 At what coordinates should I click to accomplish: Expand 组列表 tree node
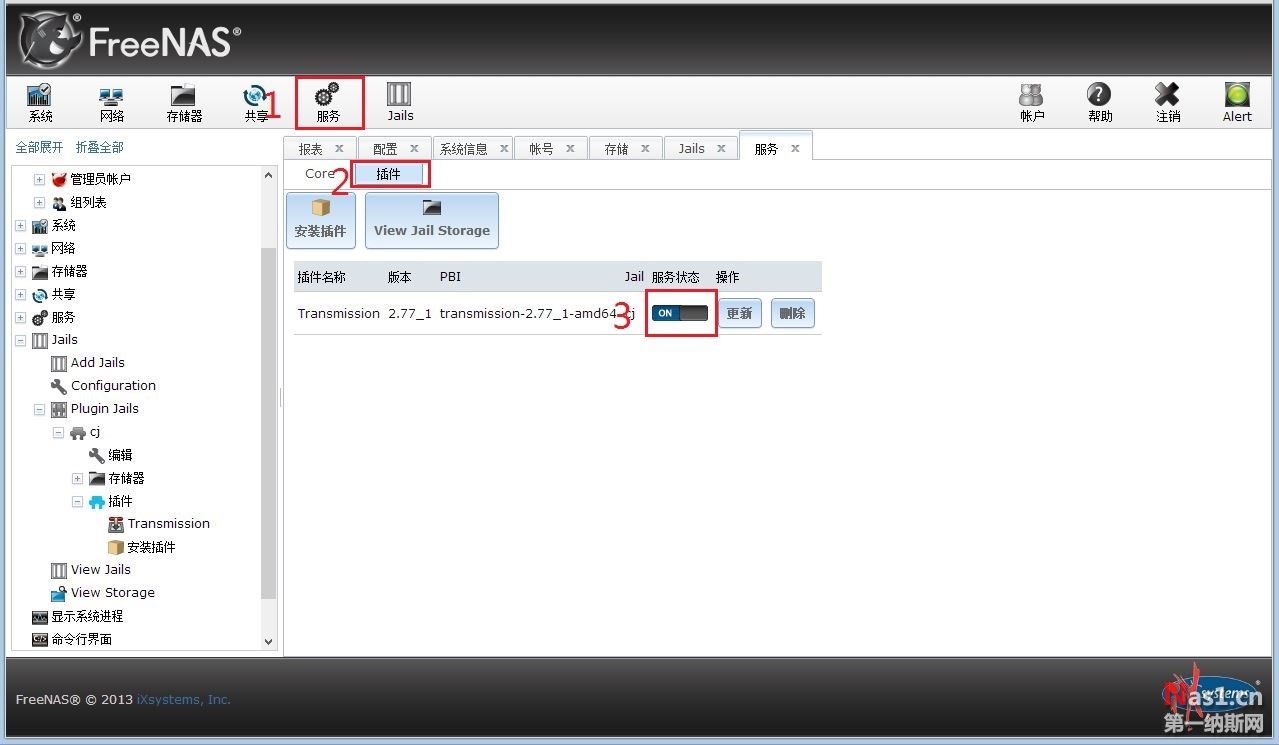(x=39, y=202)
